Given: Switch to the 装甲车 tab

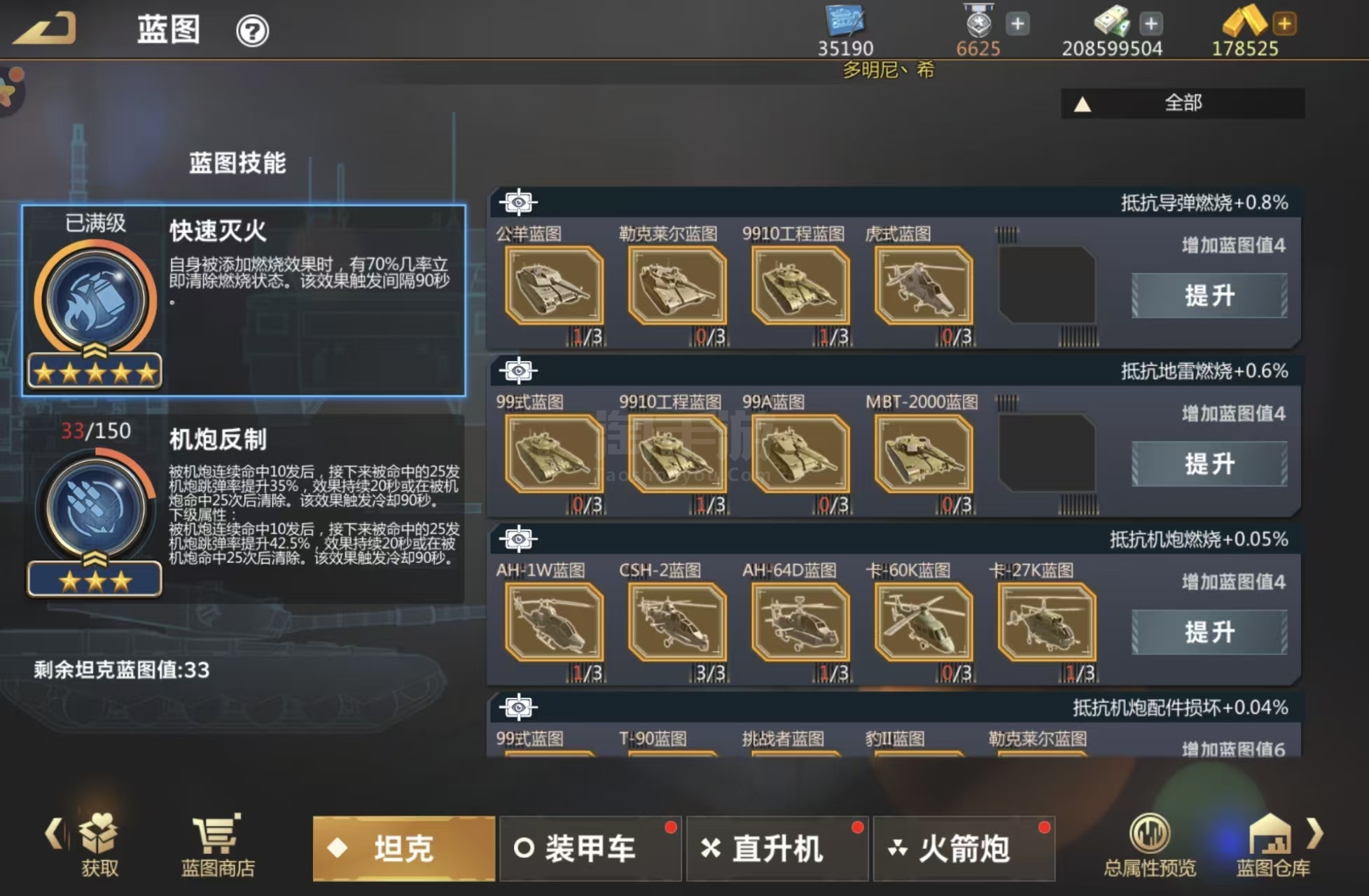Looking at the screenshot, I should click(590, 848).
